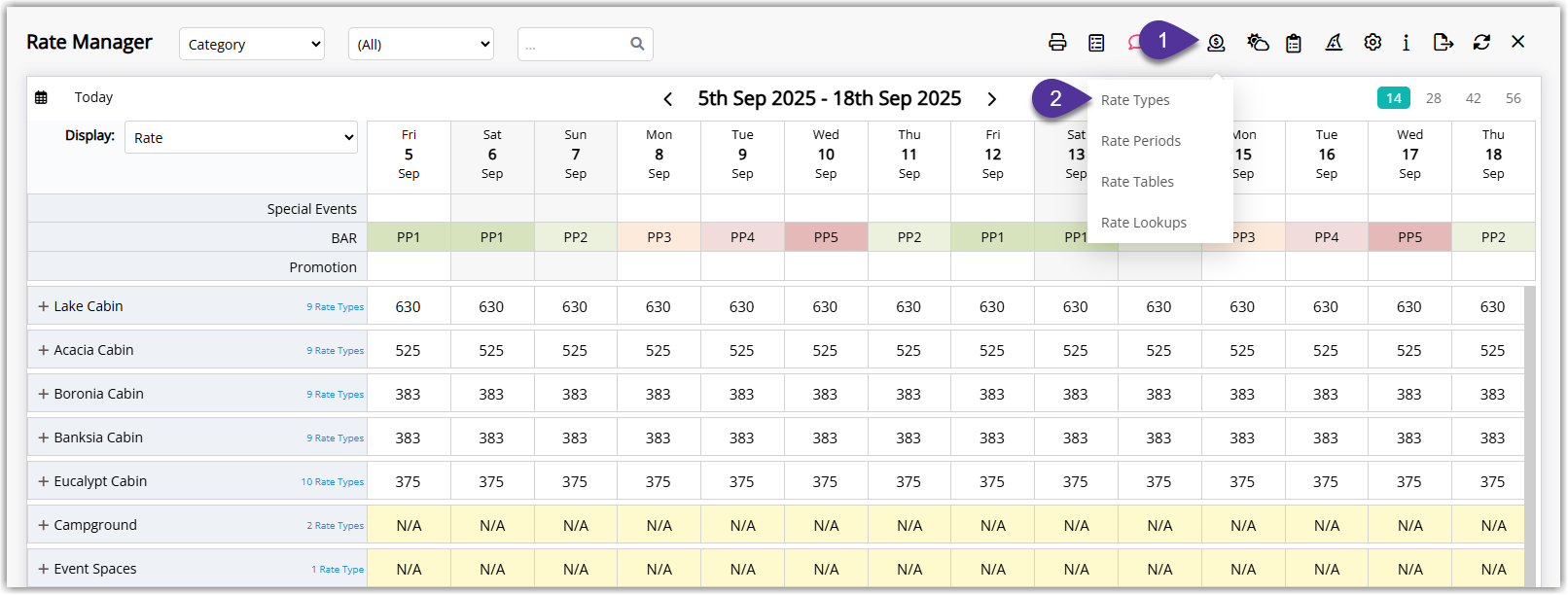Click Boronia Cabin 383 rate for Sun 7 Sep
The height and width of the screenshot is (595, 1568).
pos(576,394)
